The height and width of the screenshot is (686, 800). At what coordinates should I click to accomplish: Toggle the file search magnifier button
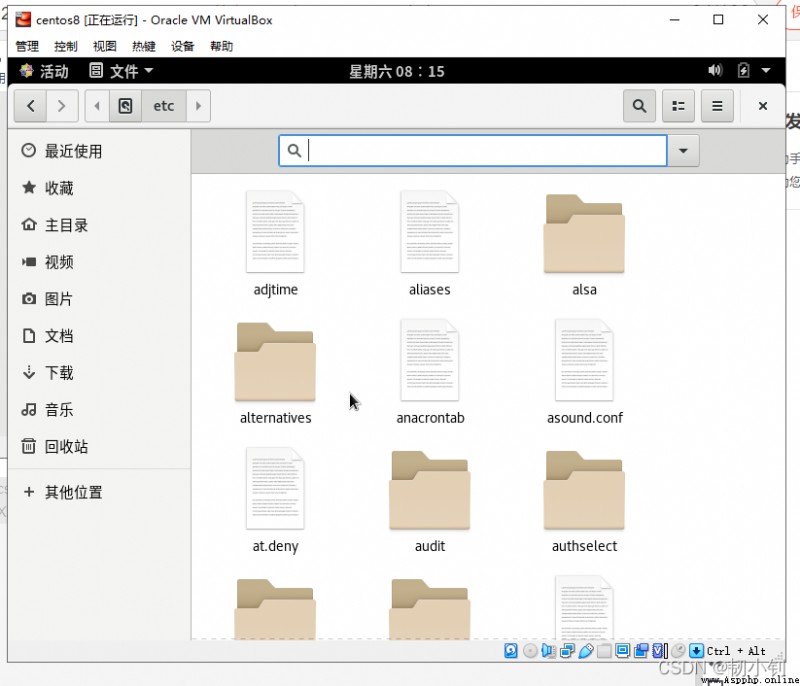639,106
